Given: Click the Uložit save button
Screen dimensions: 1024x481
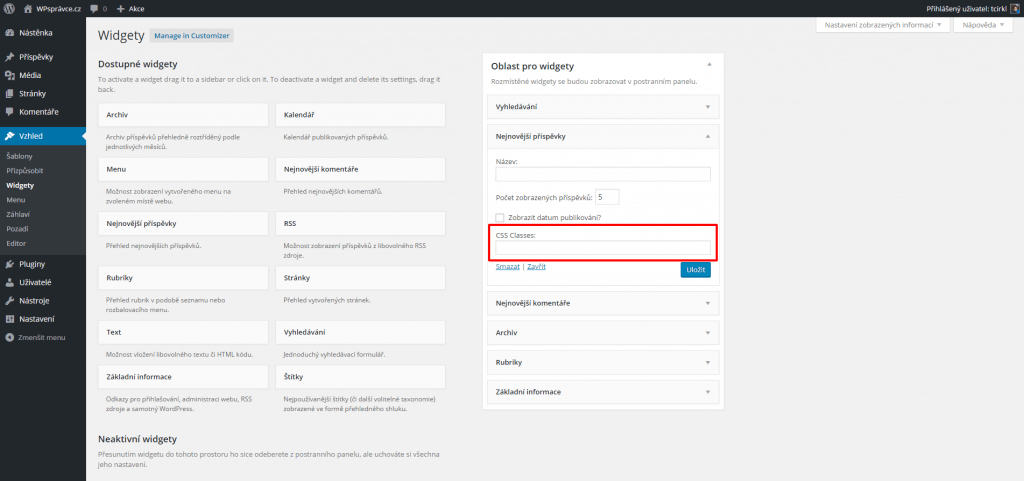Looking at the screenshot, I should 696,270.
